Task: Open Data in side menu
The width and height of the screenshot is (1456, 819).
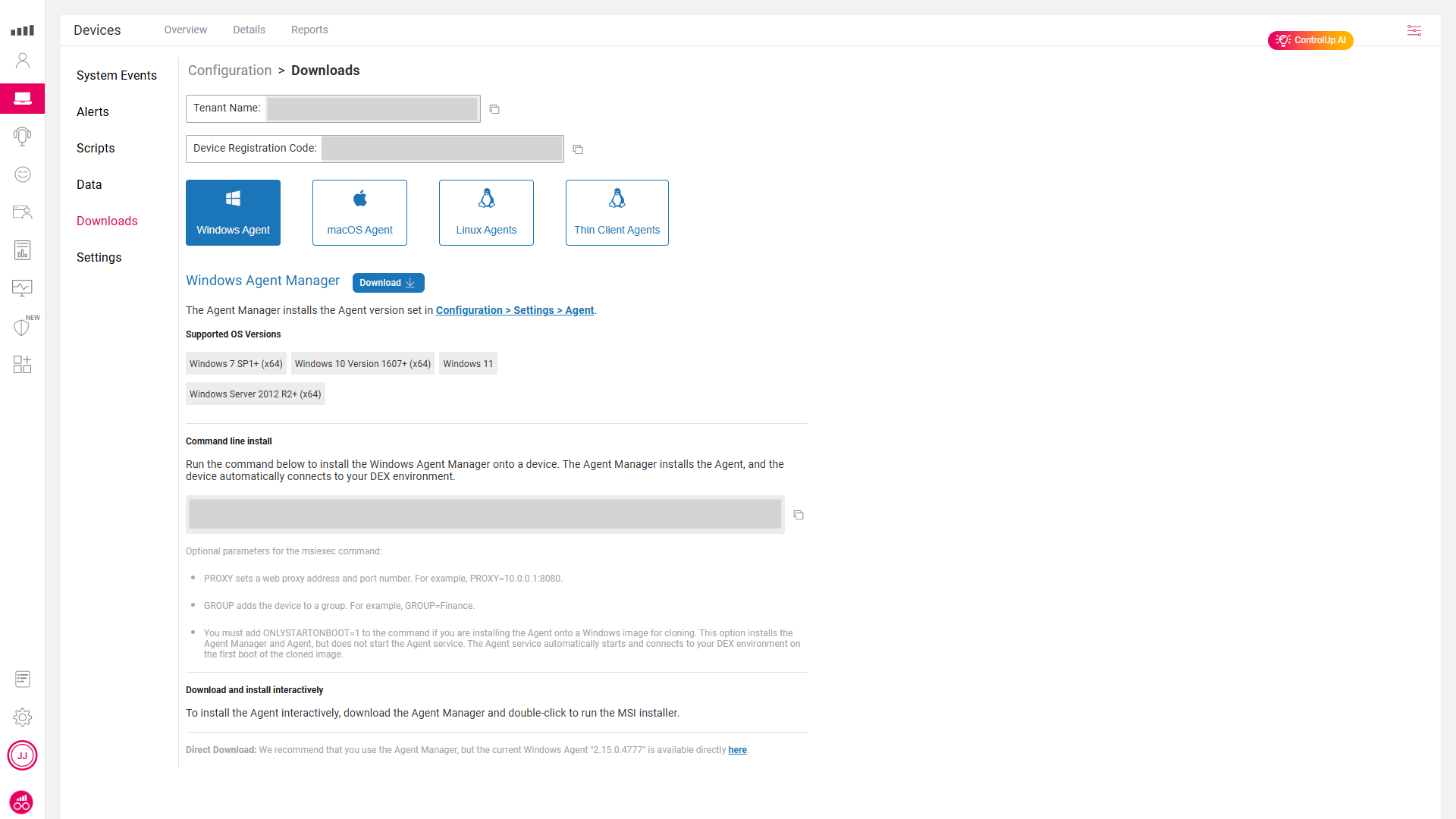Action: pos(89,184)
